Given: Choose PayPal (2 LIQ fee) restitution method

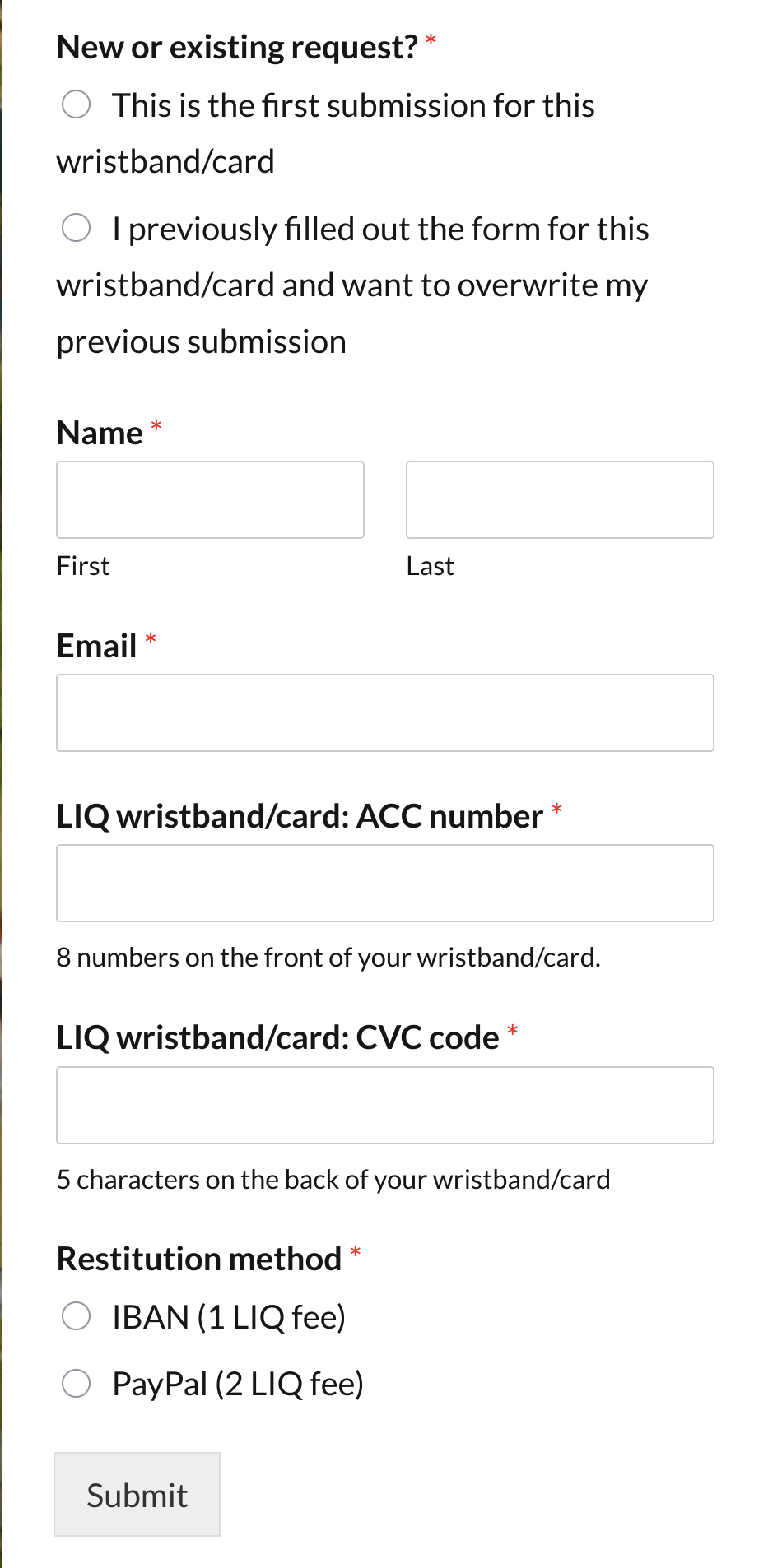Looking at the screenshot, I should coord(77,1384).
